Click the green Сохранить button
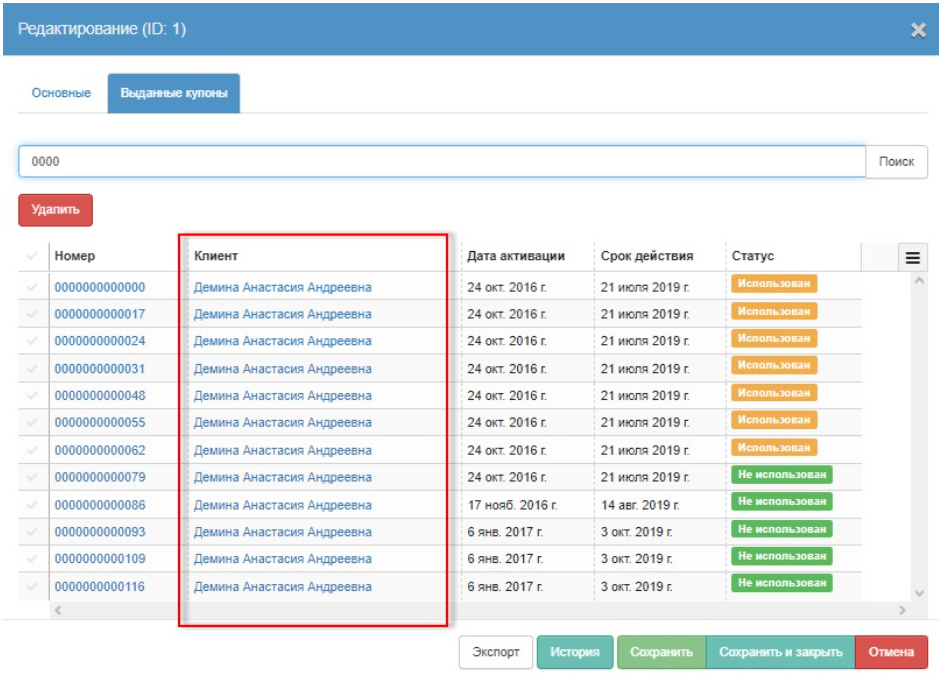This screenshot has height=688, width=940. [661, 652]
